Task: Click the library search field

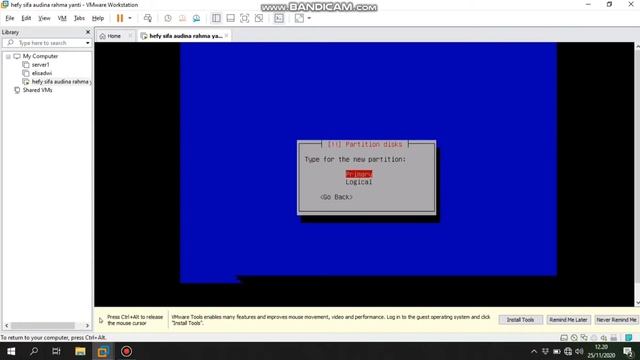Action: [x=47, y=42]
